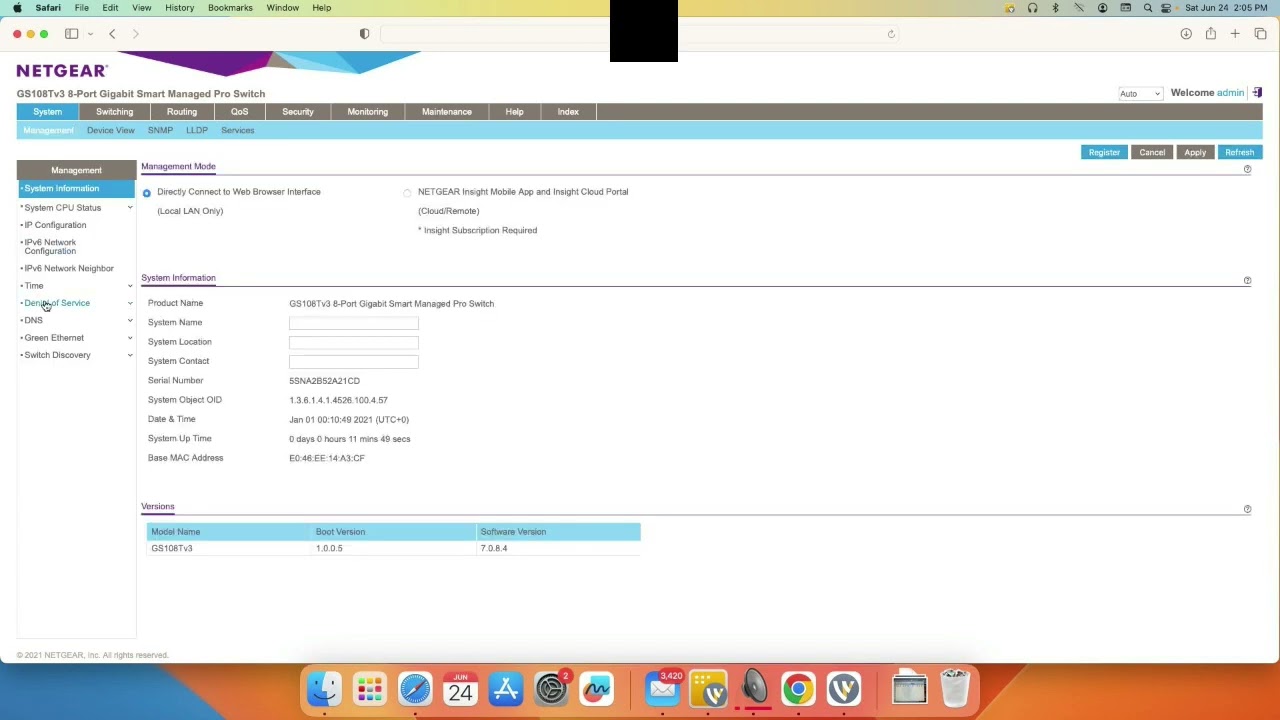Screen dimensions: 1280x720
Task: Open help icon for Versions section
Action: tap(1247, 510)
